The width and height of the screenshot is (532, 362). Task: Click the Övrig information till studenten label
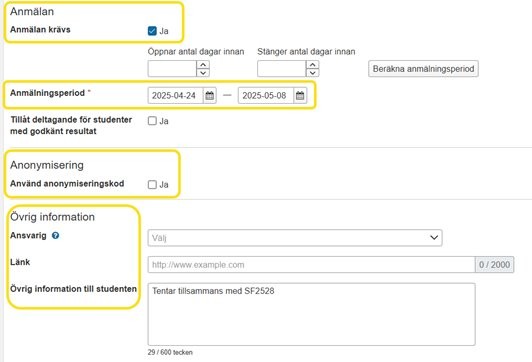point(74,289)
